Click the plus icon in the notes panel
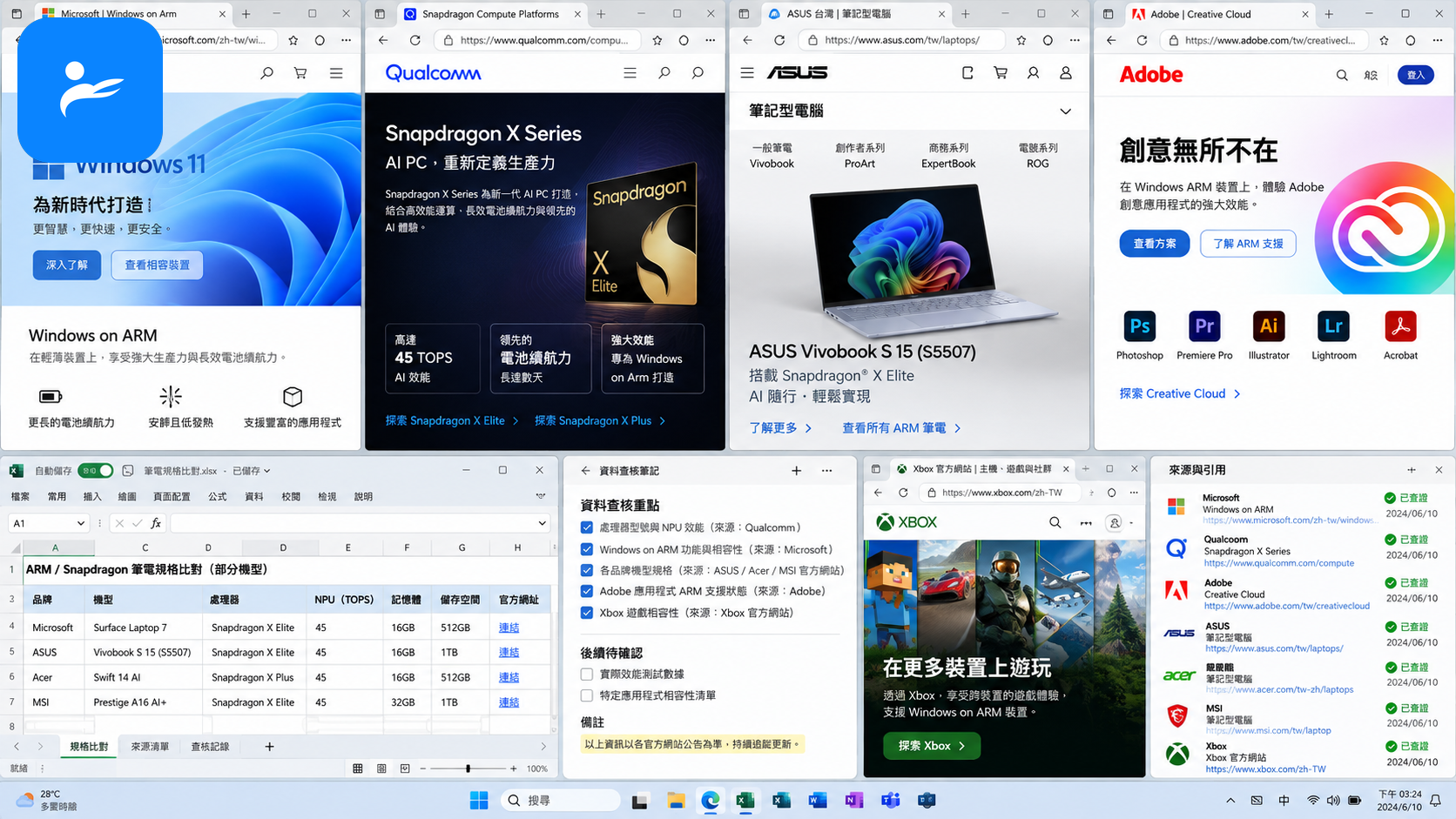This screenshot has width=1456, height=819. [796, 471]
